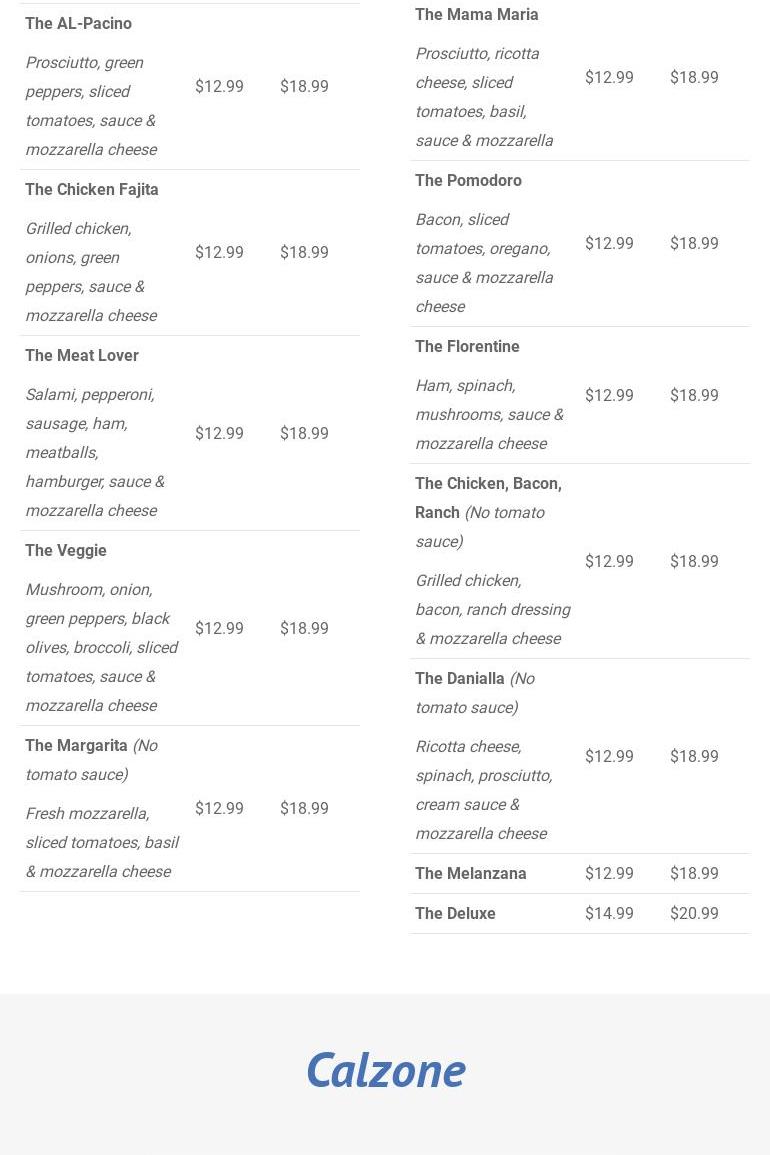Select the $20.99 Deluxe price
This screenshot has width=770, height=1155.
(694, 913)
